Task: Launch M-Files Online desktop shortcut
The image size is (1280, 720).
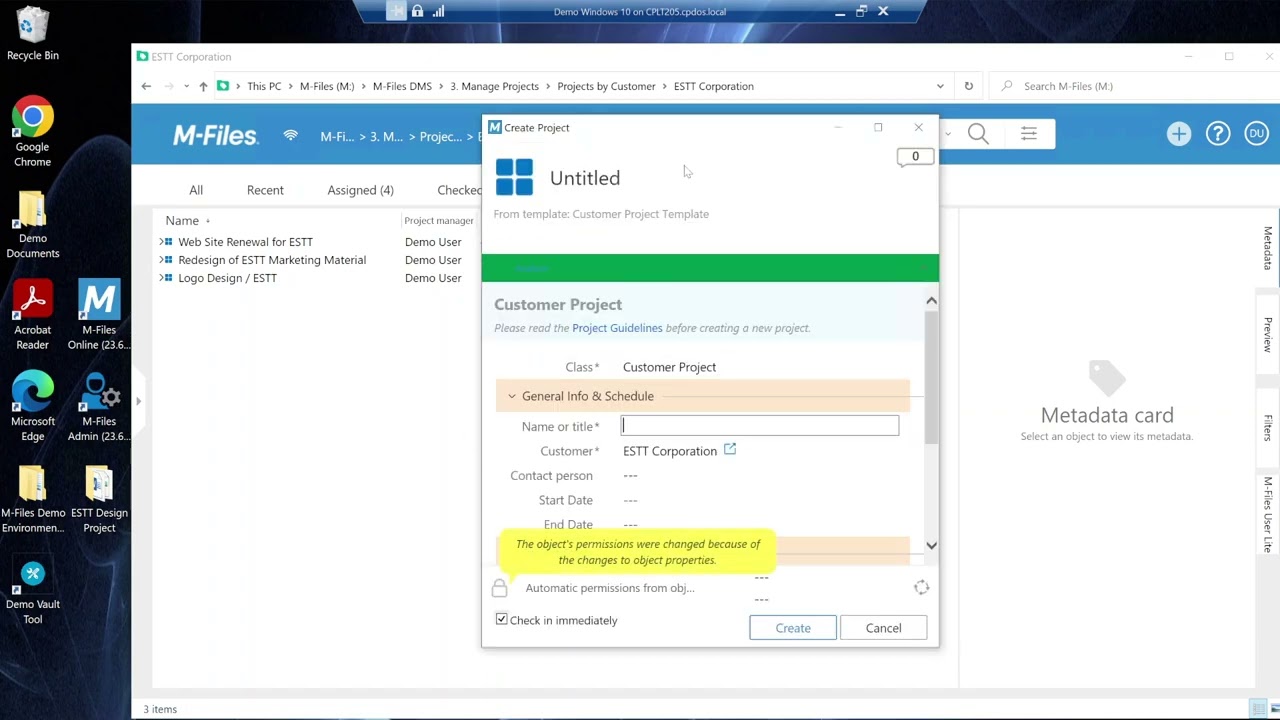Action: click(99, 315)
